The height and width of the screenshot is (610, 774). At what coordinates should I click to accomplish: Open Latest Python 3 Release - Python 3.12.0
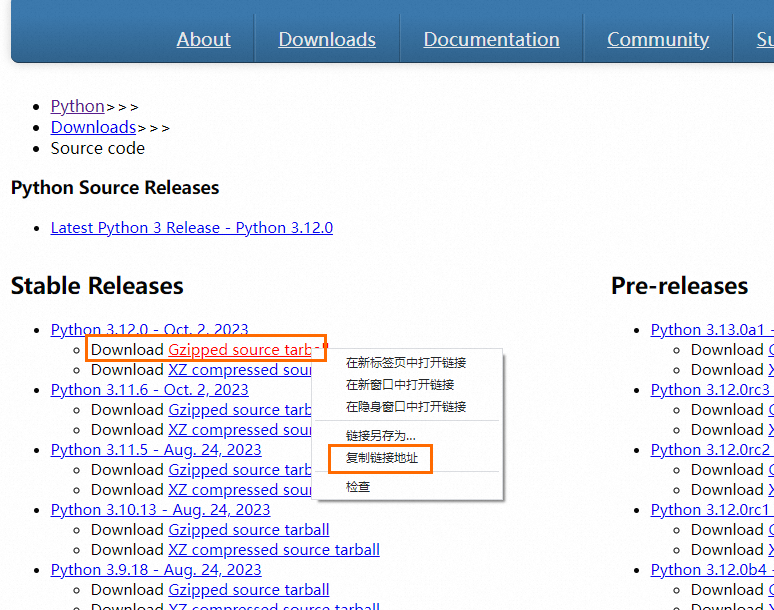(x=192, y=228)
